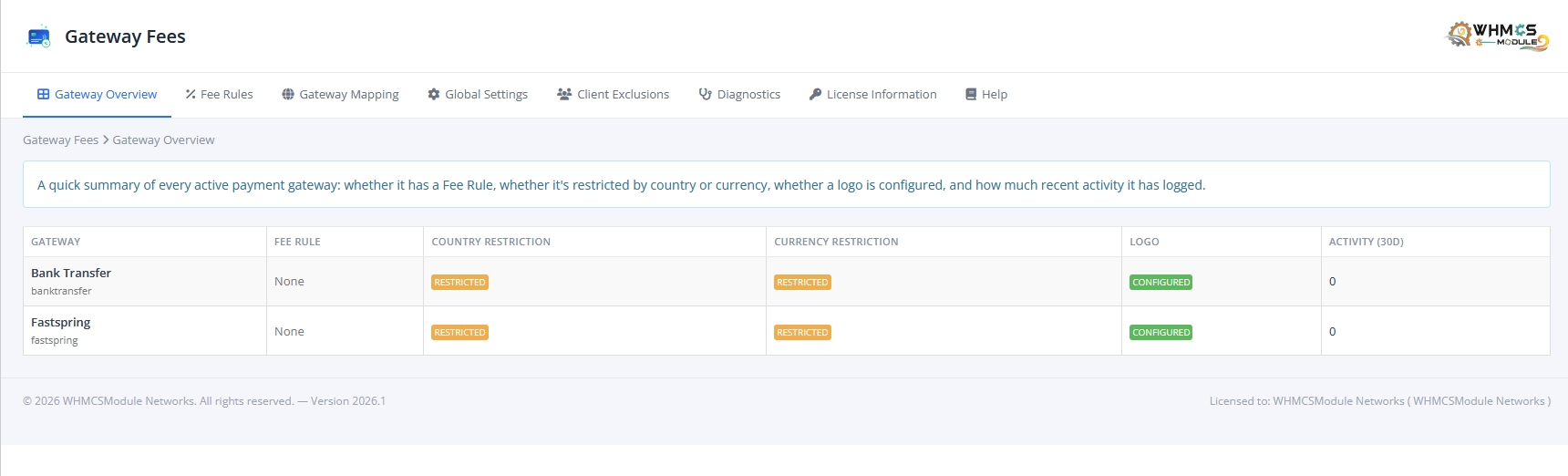The height and width of the screenshot is (476, 1568).
Task: Open the Diagnostics tab
Action: click(739, 94)
